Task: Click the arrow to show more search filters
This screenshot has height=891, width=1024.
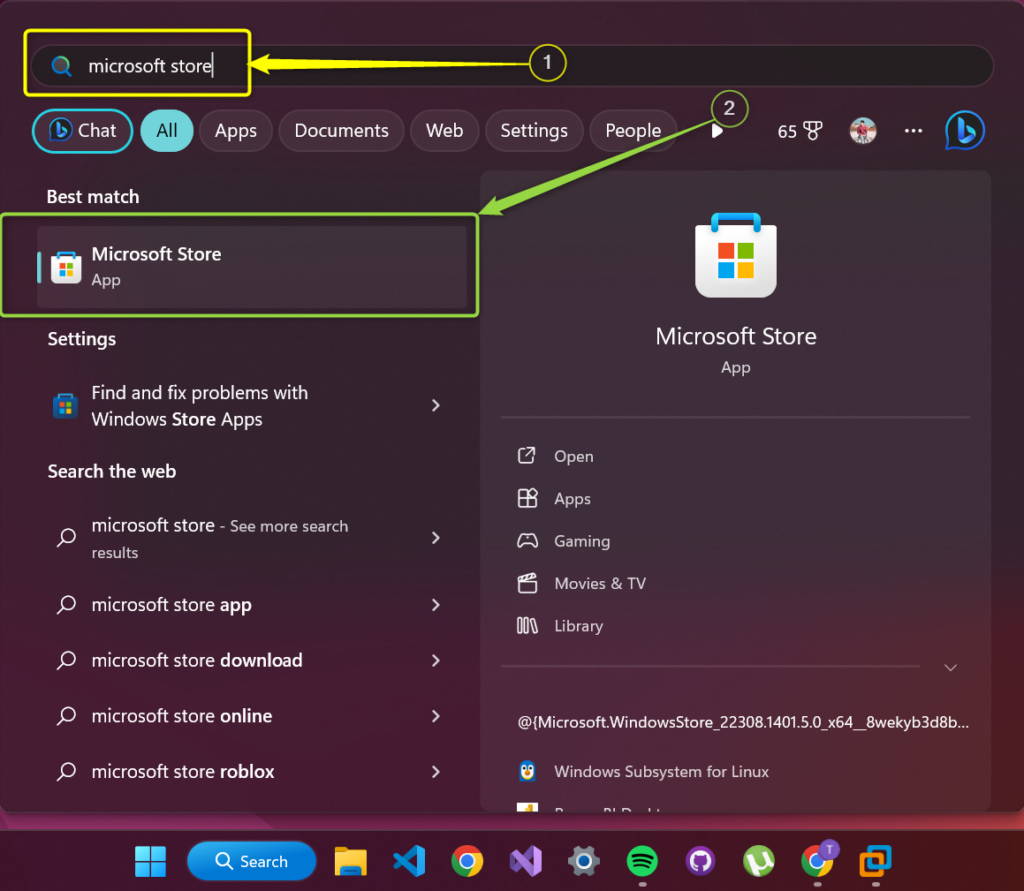Action: [718, 130]
